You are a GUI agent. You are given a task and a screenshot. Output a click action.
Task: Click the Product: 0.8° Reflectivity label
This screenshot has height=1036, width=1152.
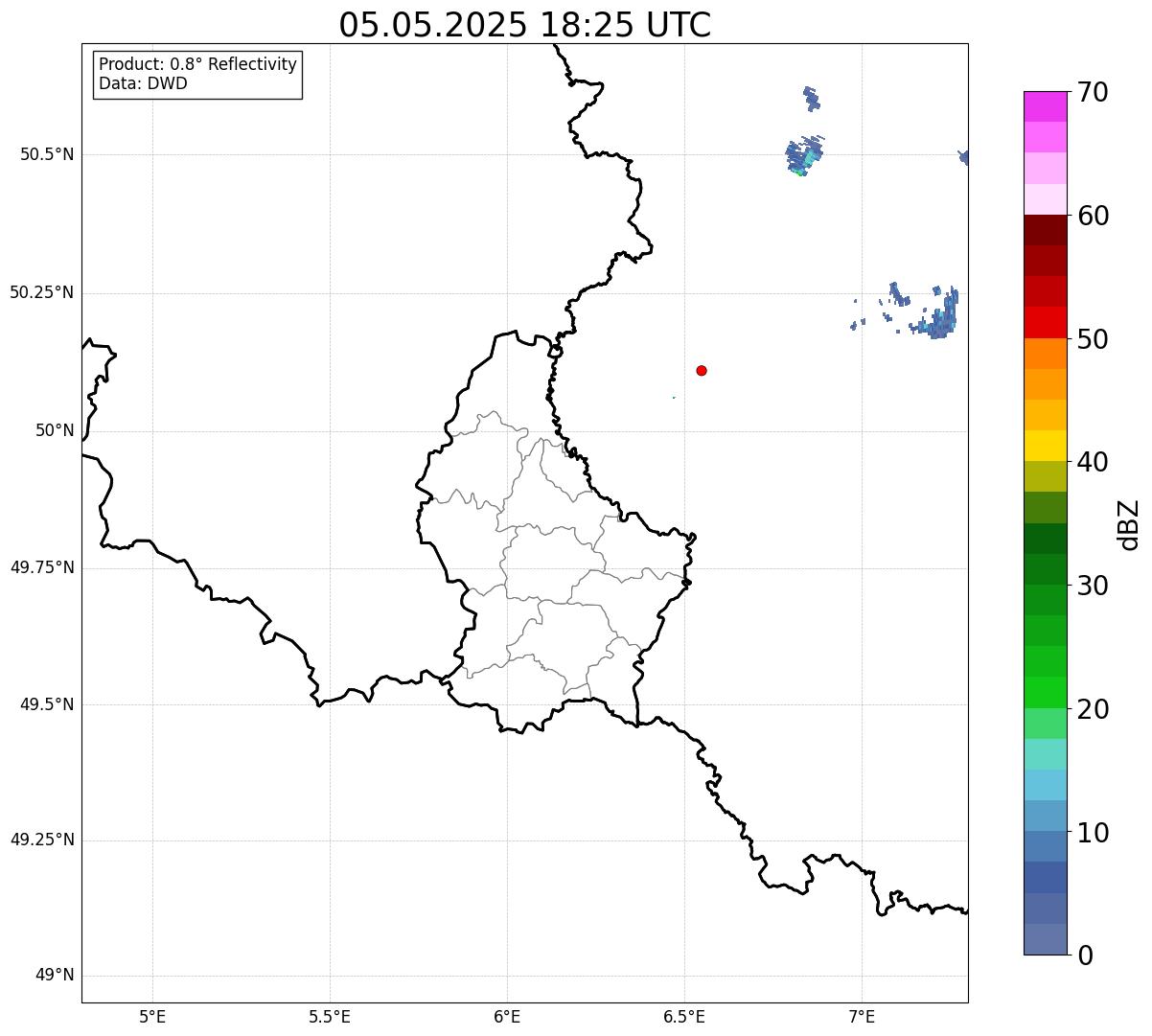pyautogui.click(x=198, y=64)
